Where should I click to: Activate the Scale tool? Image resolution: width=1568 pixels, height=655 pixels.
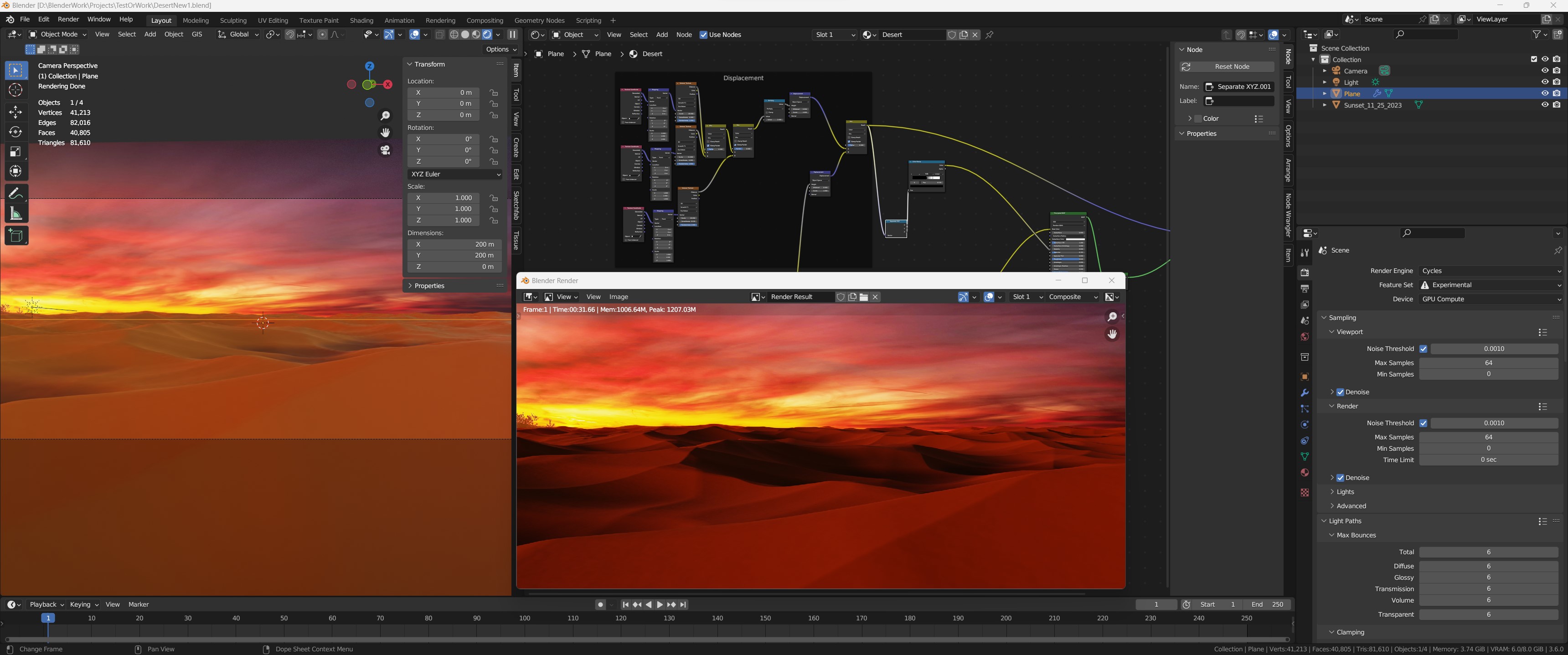16,152
